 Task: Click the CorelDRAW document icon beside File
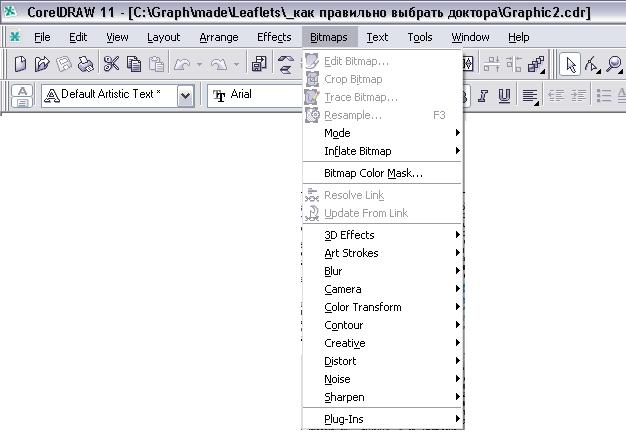[x=15, y=37]
